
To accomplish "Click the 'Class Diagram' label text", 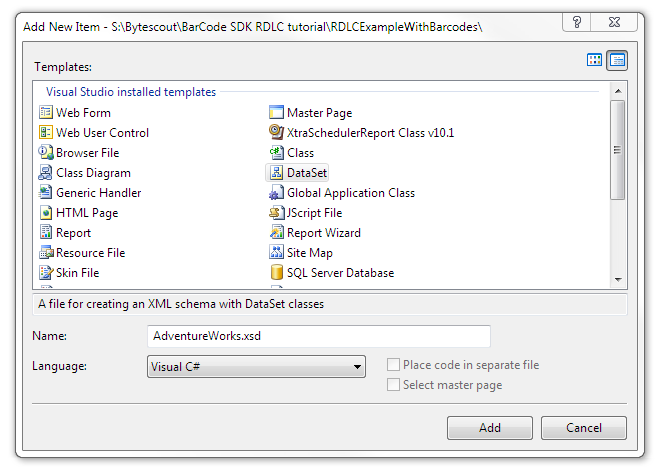I will 93,173.
